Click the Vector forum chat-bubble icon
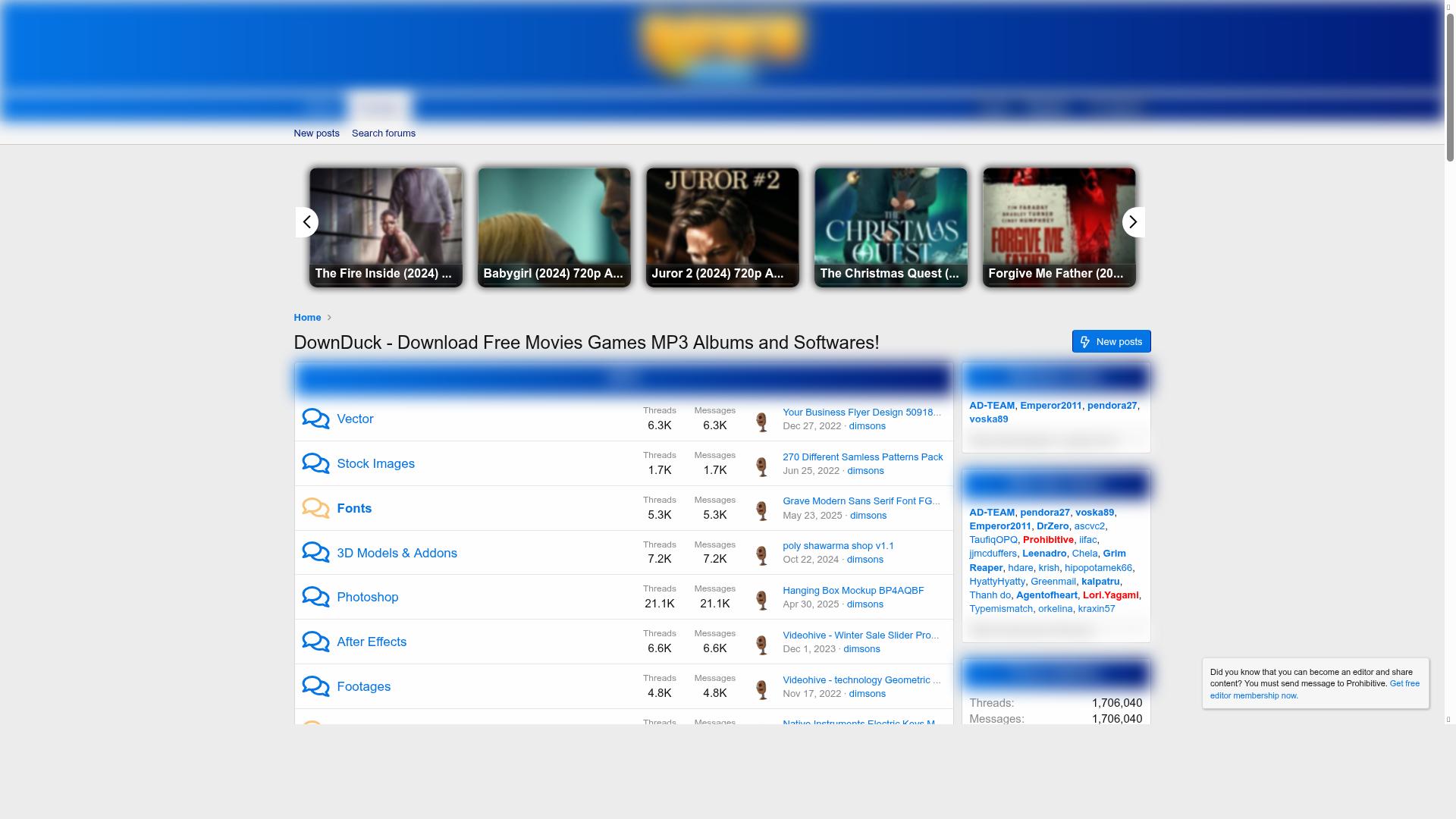1456x819 pixels. tap(315, 419)
